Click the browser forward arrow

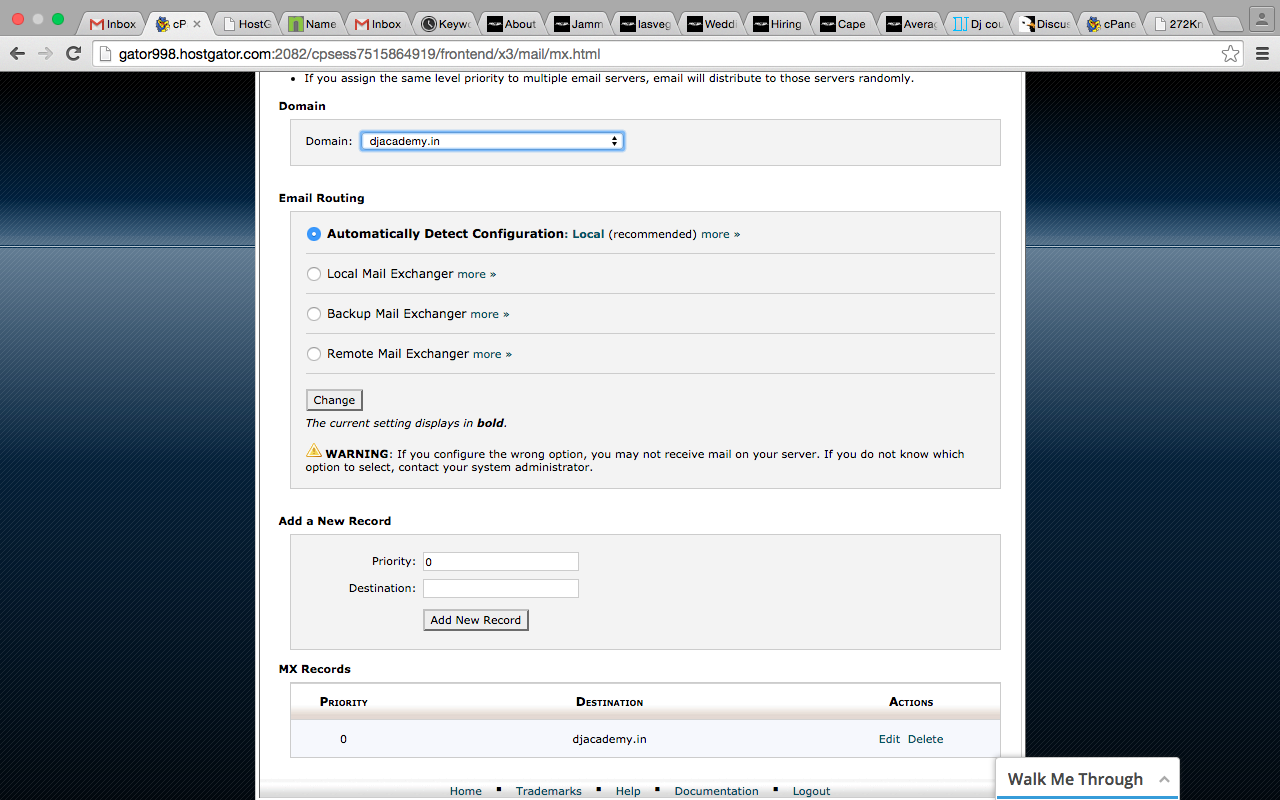pos(45,53)
